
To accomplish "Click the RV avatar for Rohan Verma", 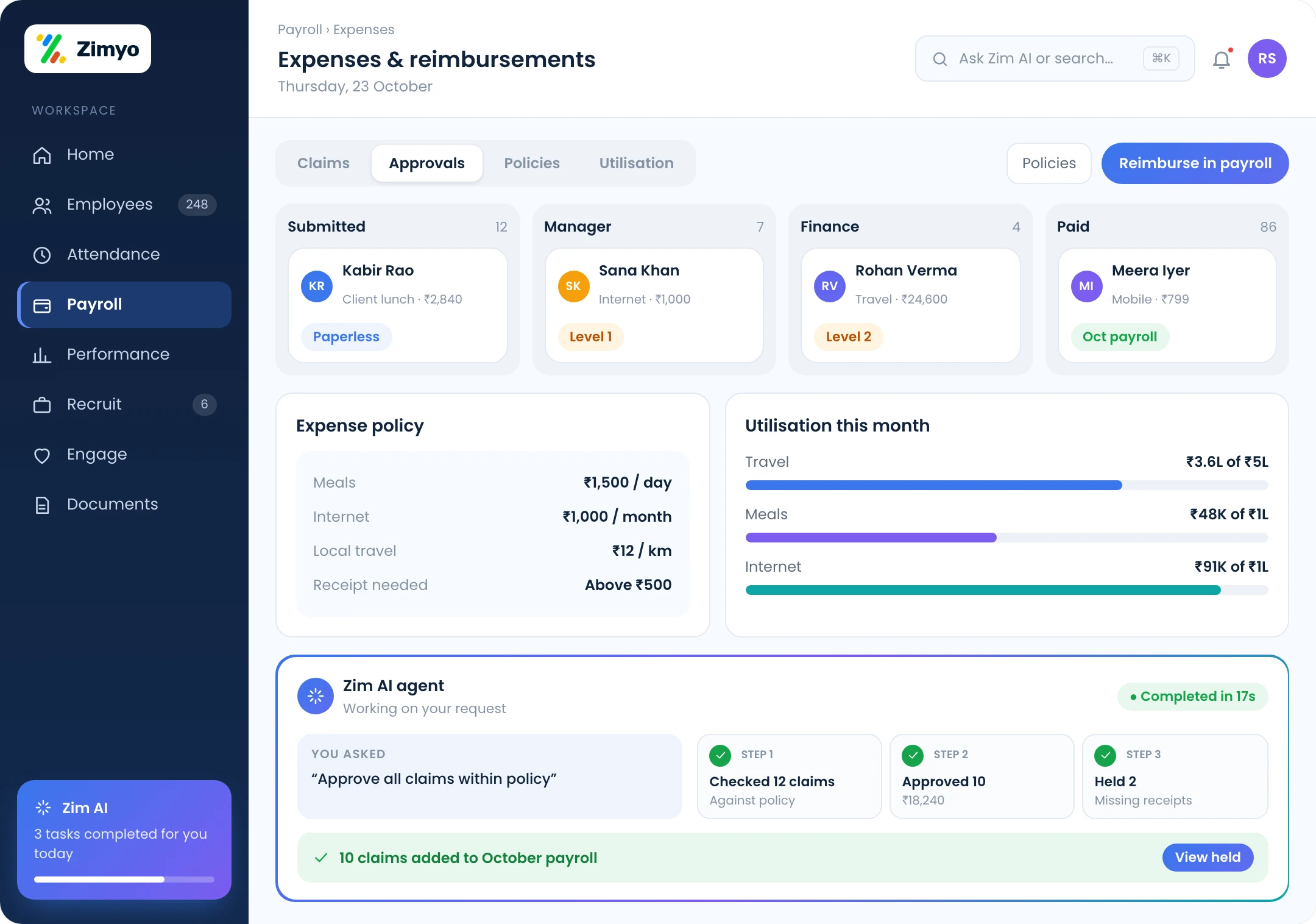I will (830, 286).
